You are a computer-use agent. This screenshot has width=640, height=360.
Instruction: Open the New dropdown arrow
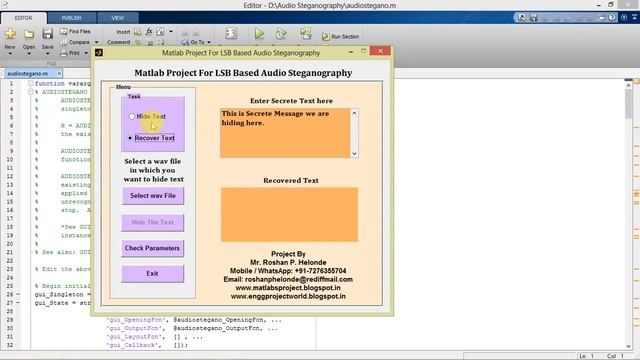point(10,53)
